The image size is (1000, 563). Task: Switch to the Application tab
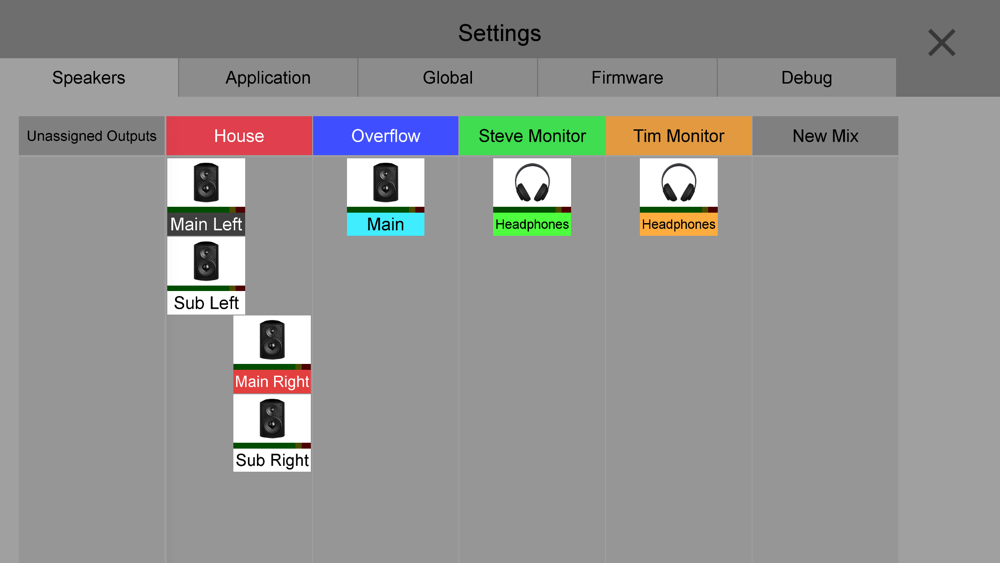[268, 78]
